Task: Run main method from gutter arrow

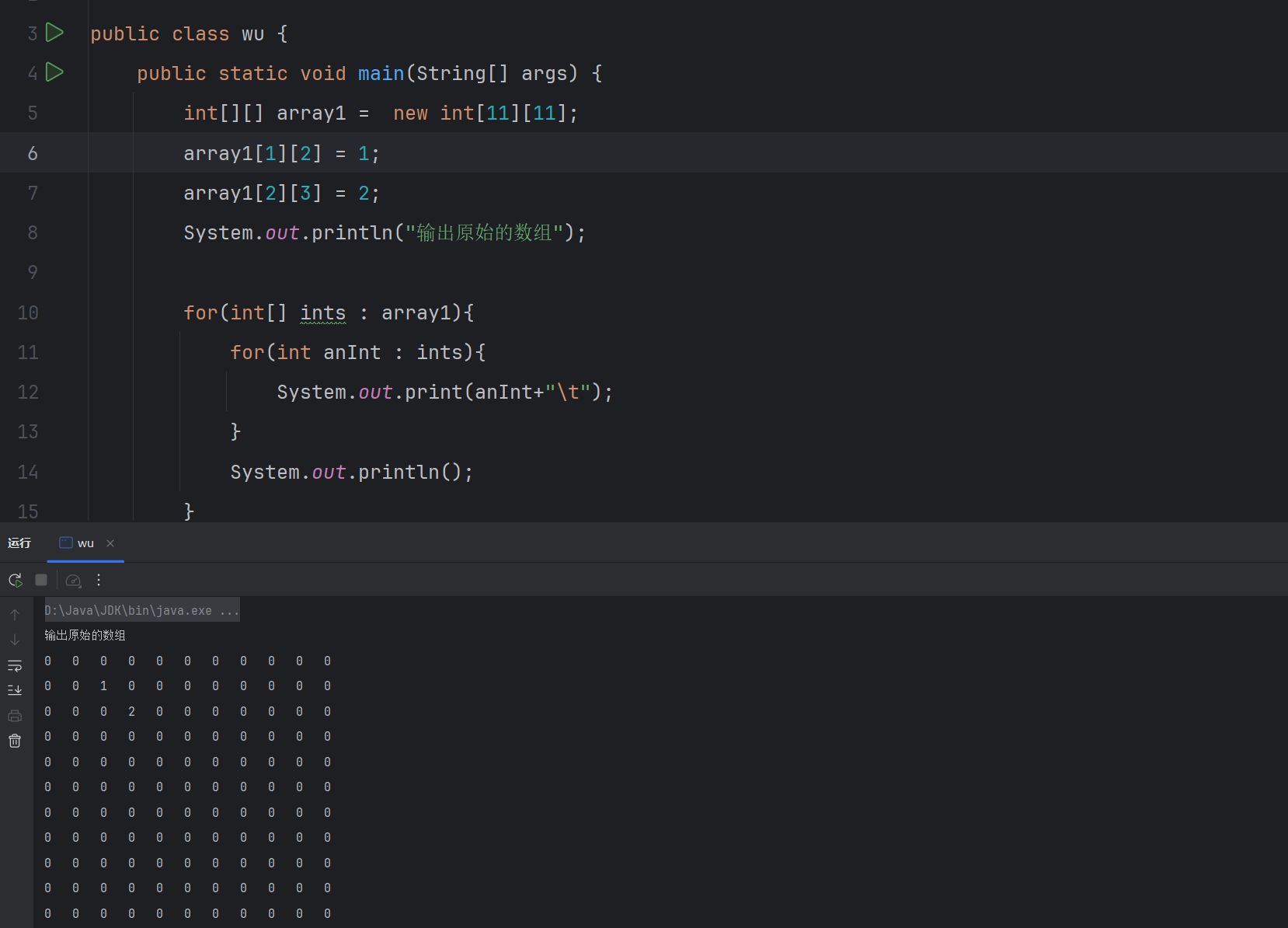Action: point(54,72)
